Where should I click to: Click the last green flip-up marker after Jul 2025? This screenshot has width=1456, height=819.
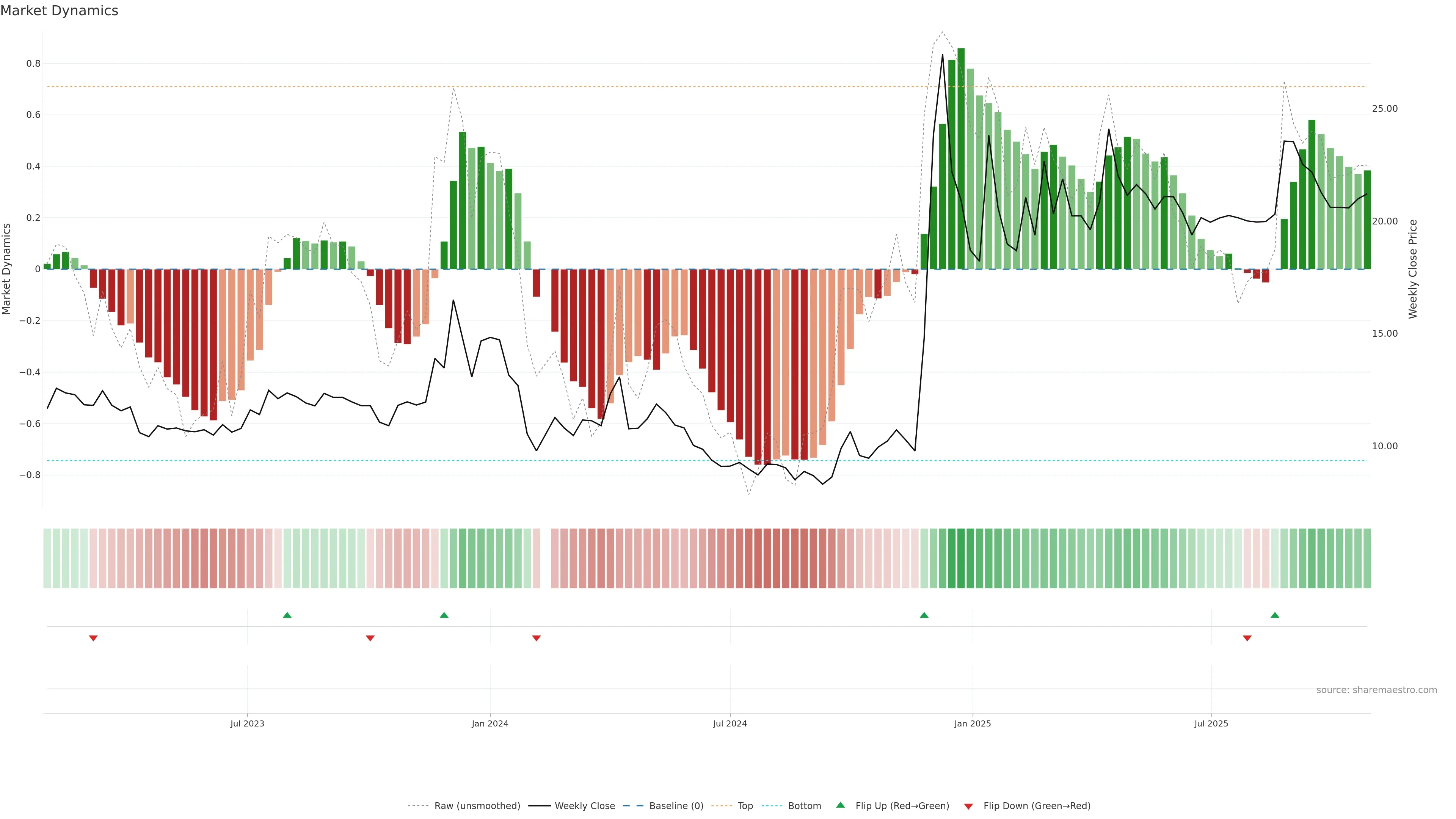(x=1274, y=615)
